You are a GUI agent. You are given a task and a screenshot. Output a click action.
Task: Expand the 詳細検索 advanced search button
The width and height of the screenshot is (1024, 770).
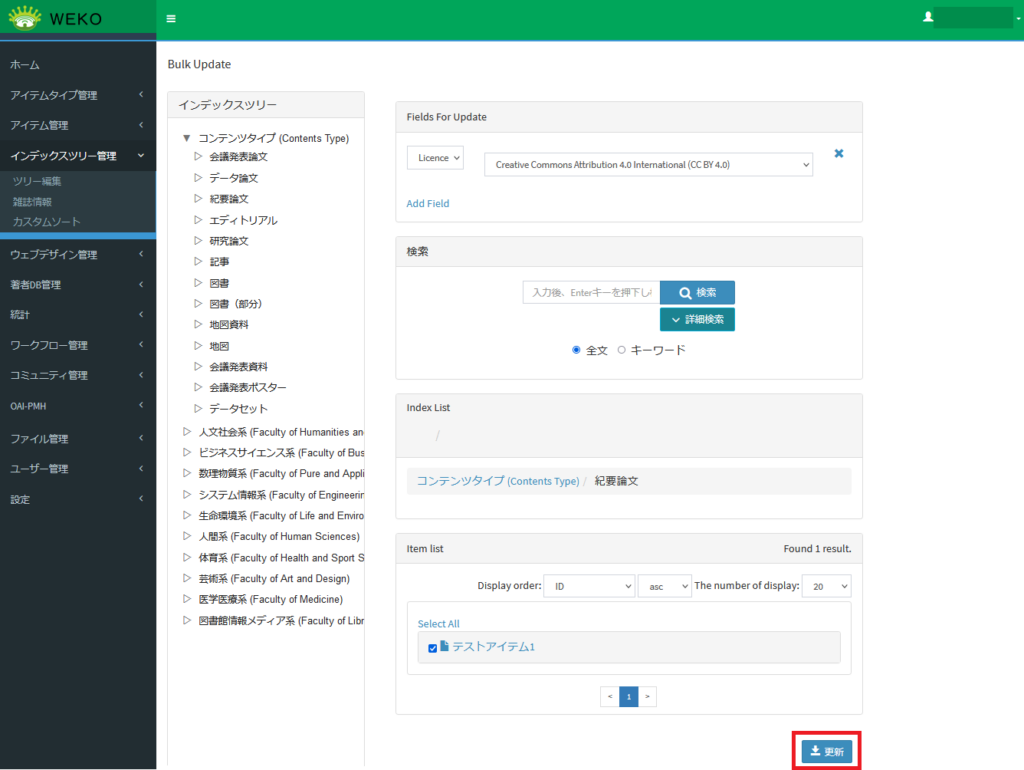[x=697, y=319]
